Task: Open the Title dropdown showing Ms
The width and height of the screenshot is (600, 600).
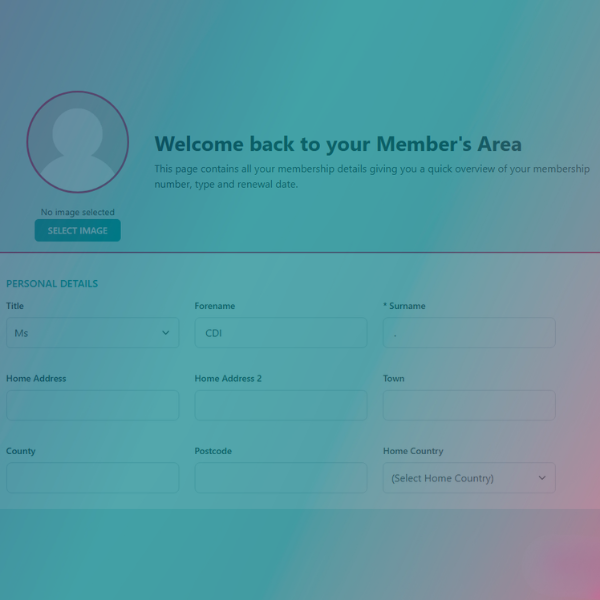Action: [93, 333]
